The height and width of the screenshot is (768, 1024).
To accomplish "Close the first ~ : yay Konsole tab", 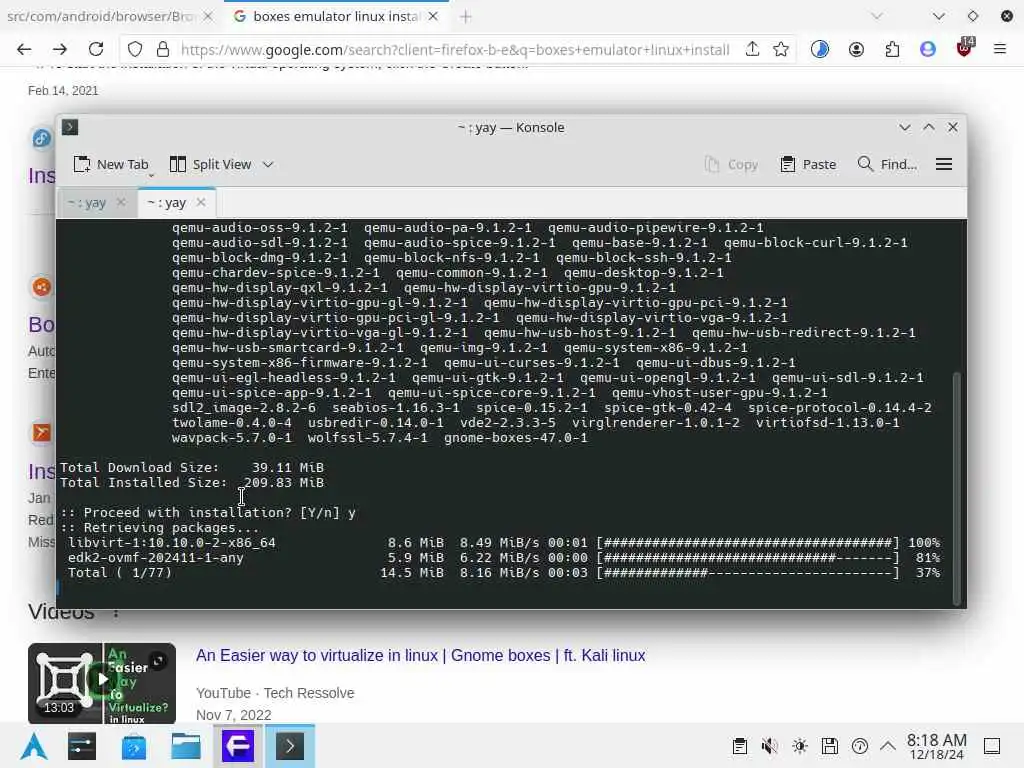I will pyautogui.click(x=121, y=202).
